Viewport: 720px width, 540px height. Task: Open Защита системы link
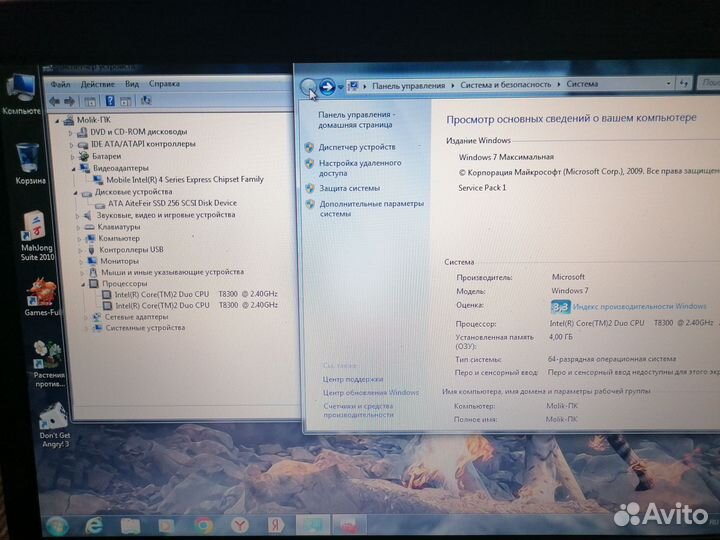tap(349, 188)
